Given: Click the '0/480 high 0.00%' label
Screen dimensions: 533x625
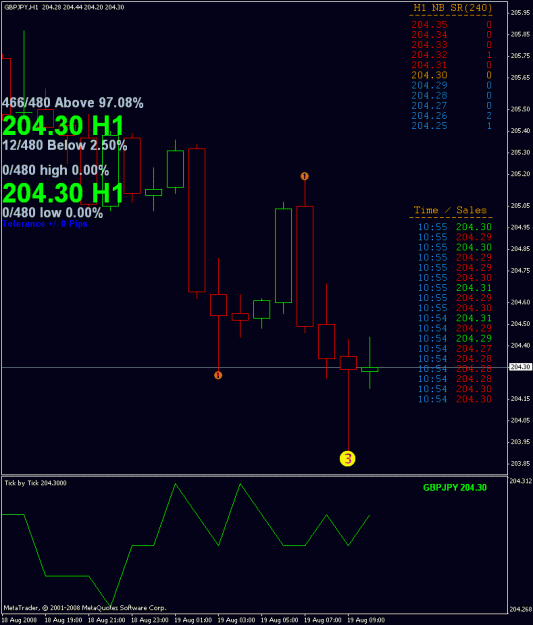Looking at the screenshot, I should click(55, 170).
